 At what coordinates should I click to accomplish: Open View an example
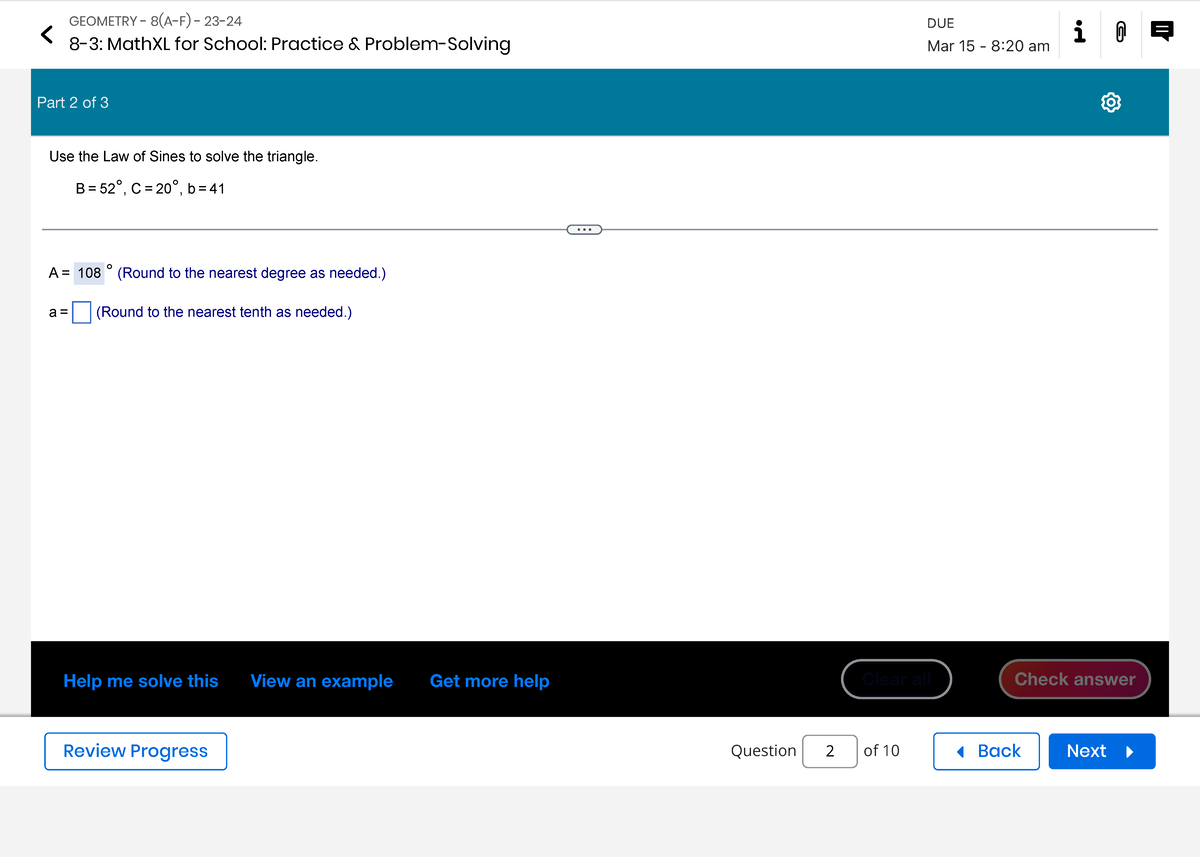[321, 681]
